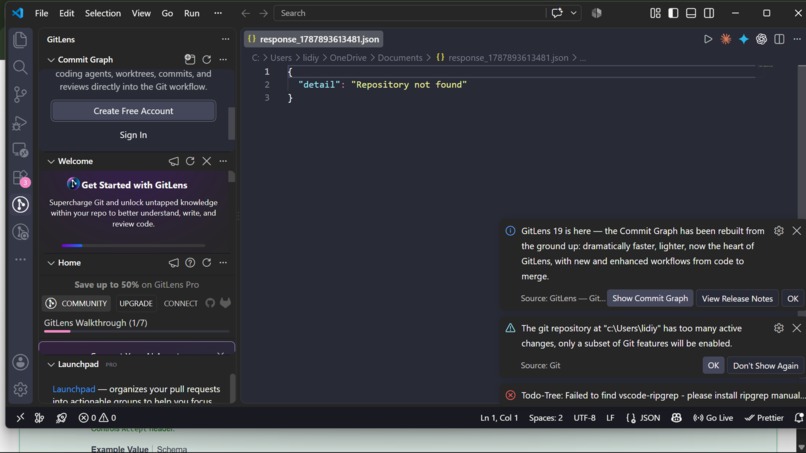Open the View menu
The image size is (806, 453).
[x=141, y=13]
